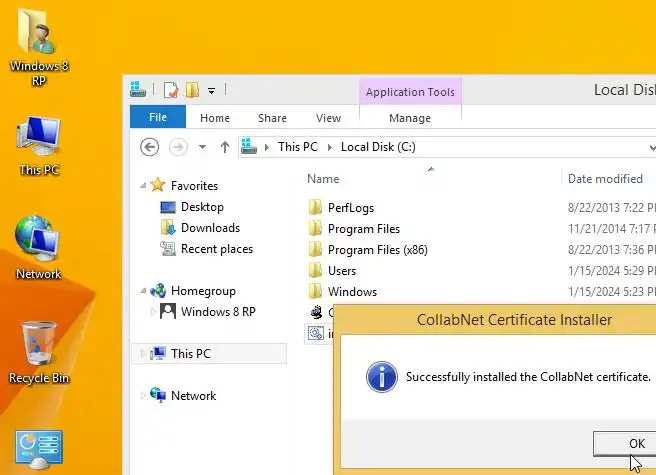Expand the chevron after This PC in breadcrumb
The width and height of the screenshot is (656, 475).
point(330,147)
